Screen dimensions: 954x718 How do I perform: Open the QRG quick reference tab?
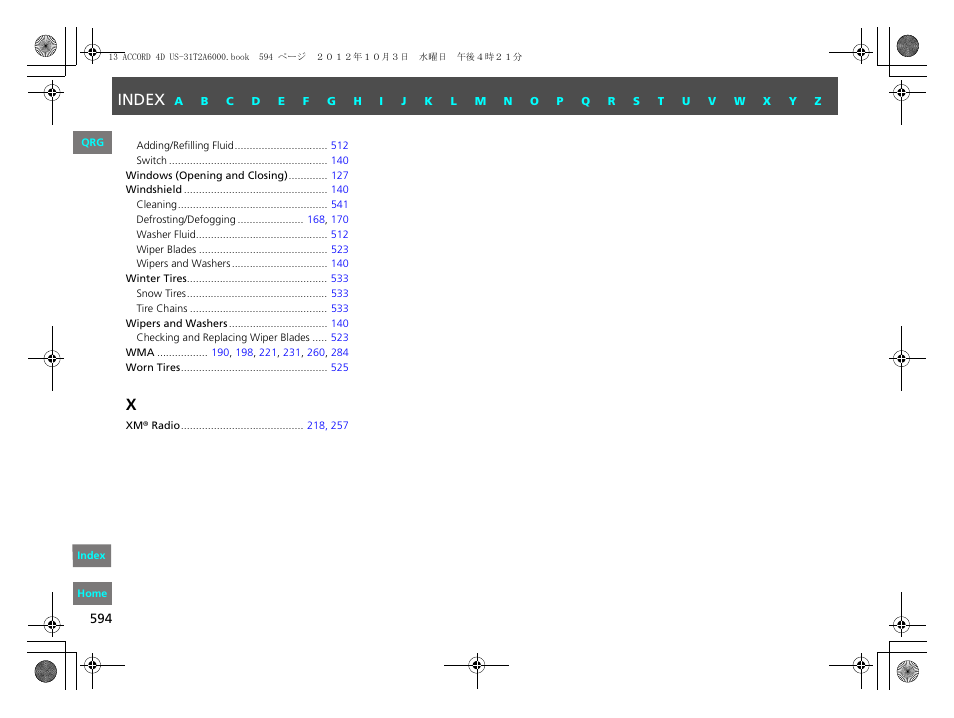[92, 142]
